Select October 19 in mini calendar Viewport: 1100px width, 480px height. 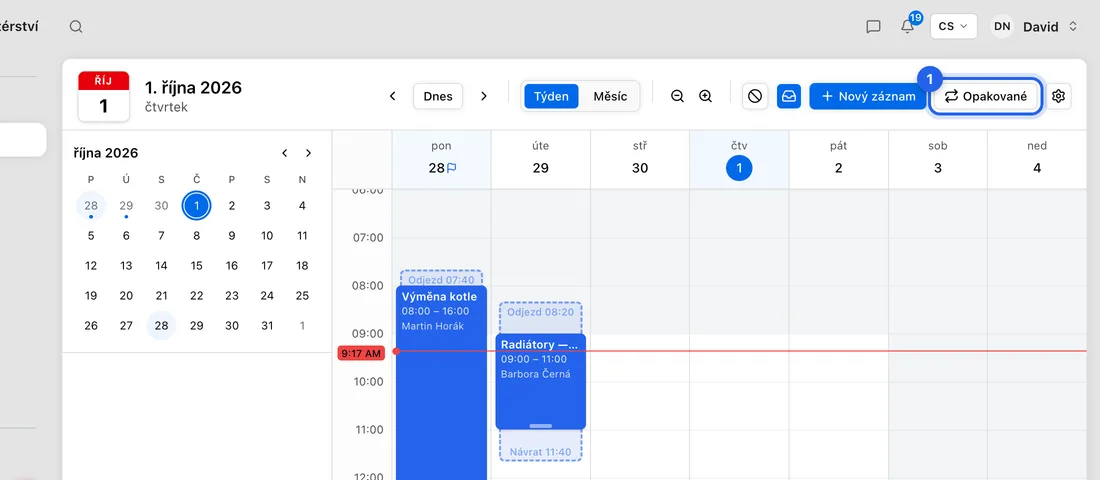coord(91,295)
